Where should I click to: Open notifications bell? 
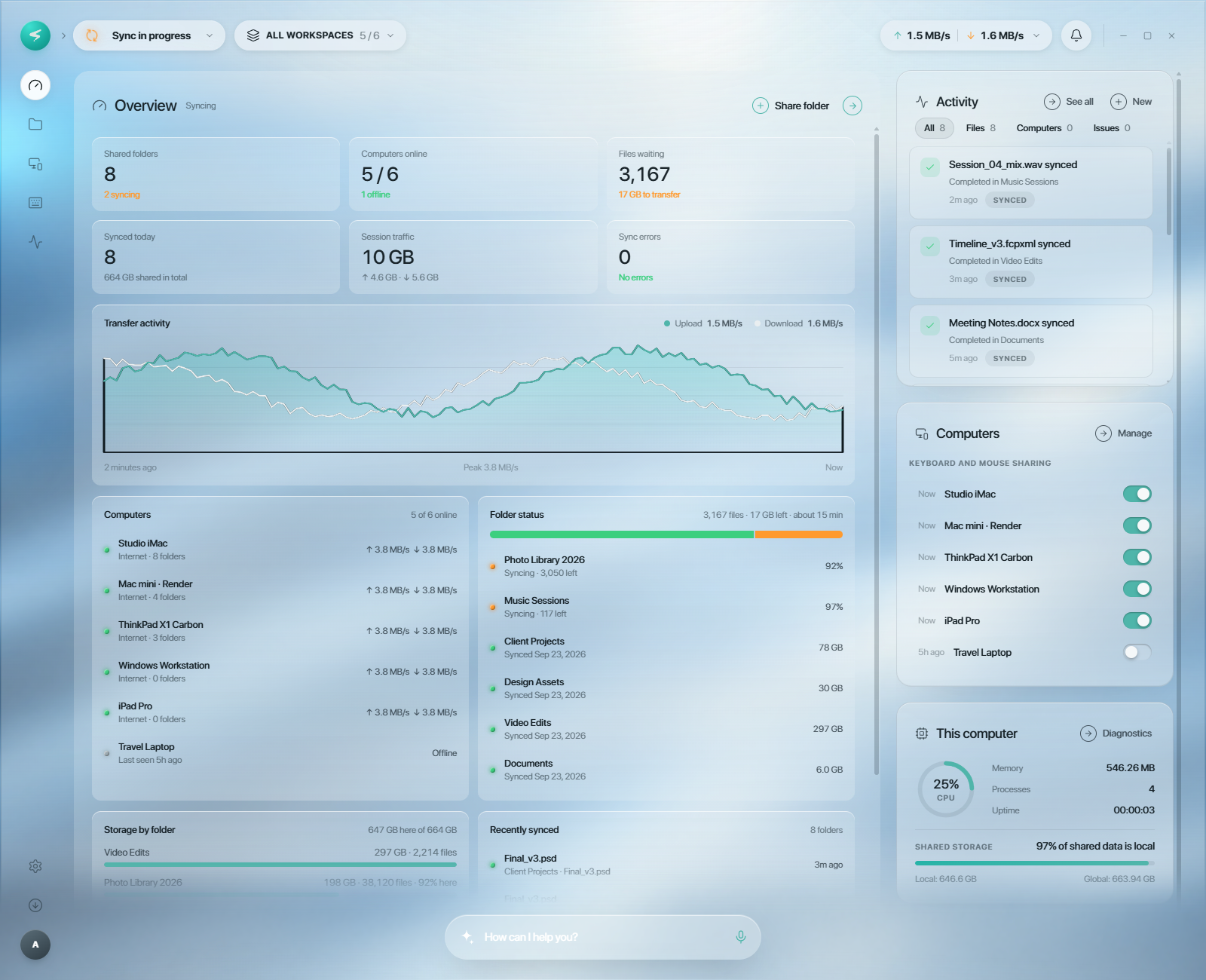(x=1076, y=35)
